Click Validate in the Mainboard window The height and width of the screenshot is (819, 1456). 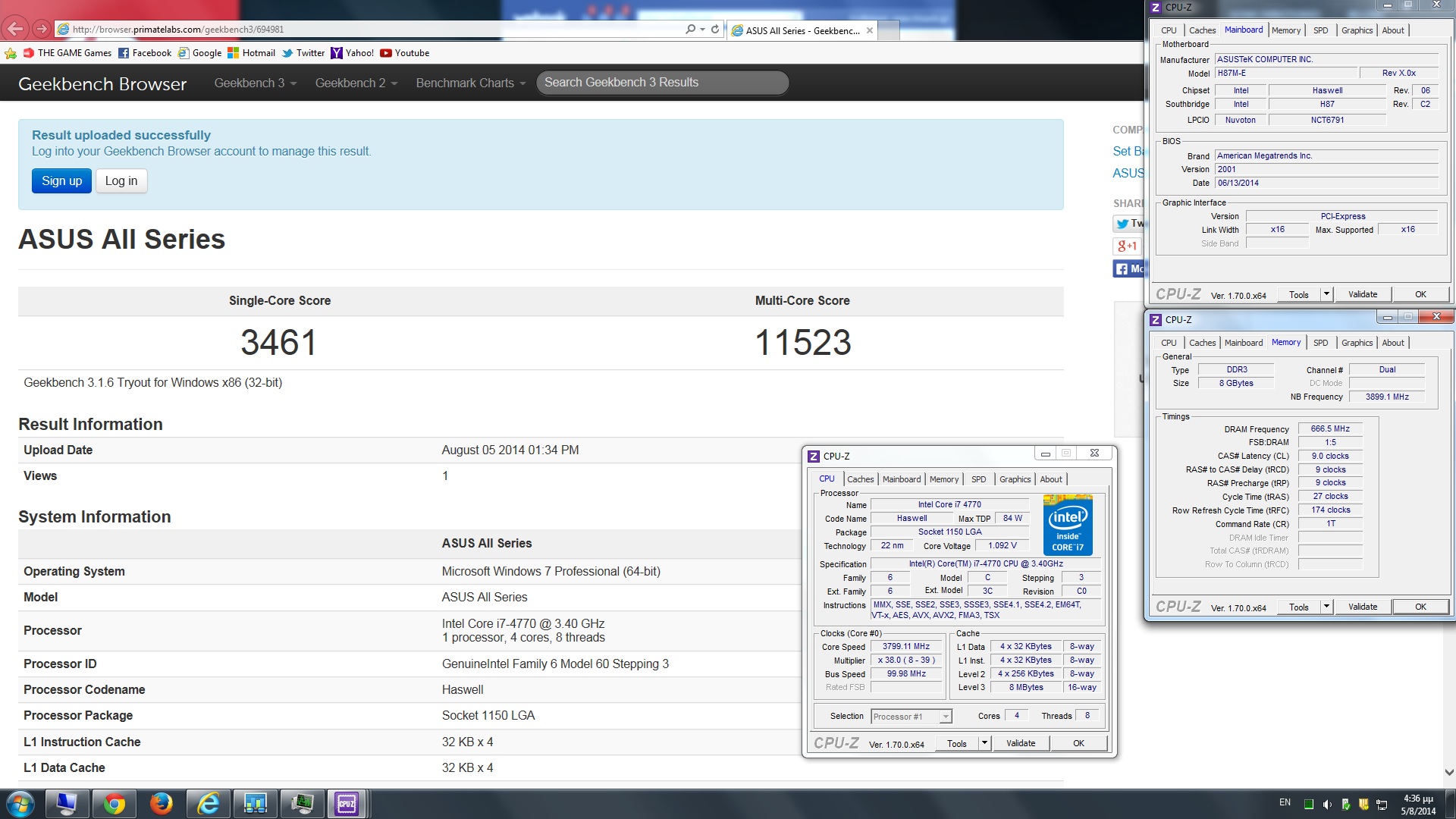coord(1363,294)
